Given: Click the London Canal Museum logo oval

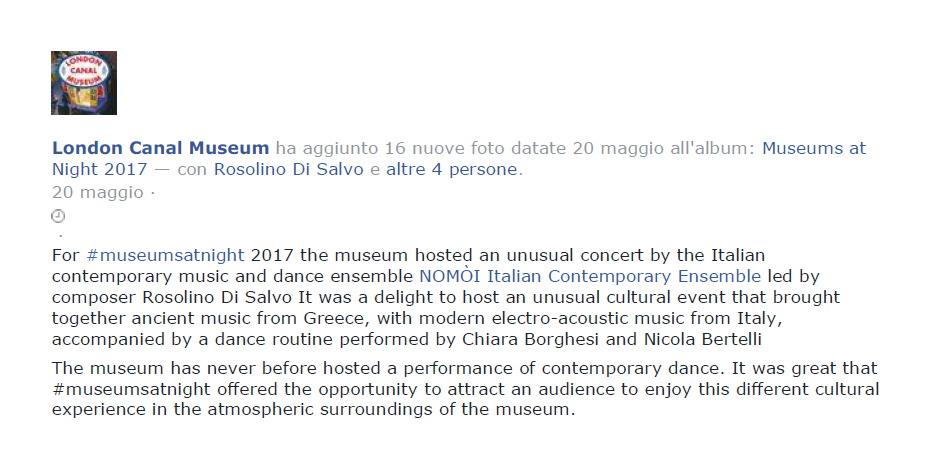Looking at the screenshot, I should click(84, 72).
